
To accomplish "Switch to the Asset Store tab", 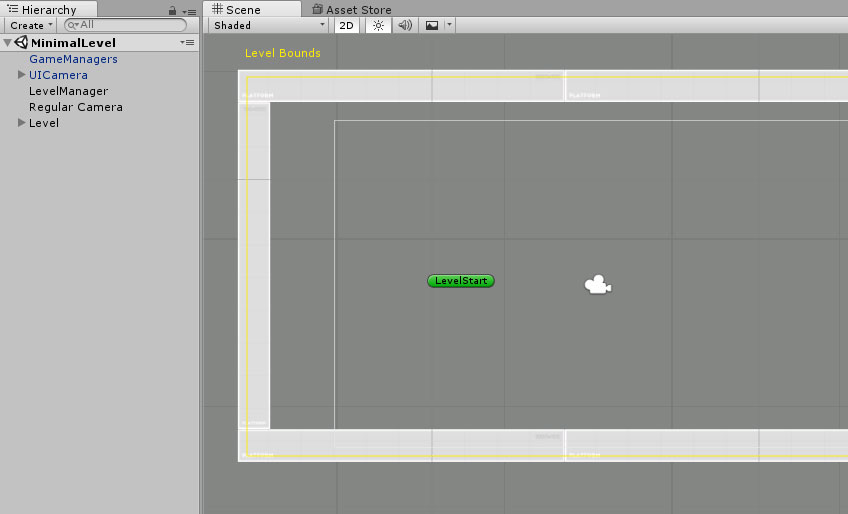I will 351,9.
